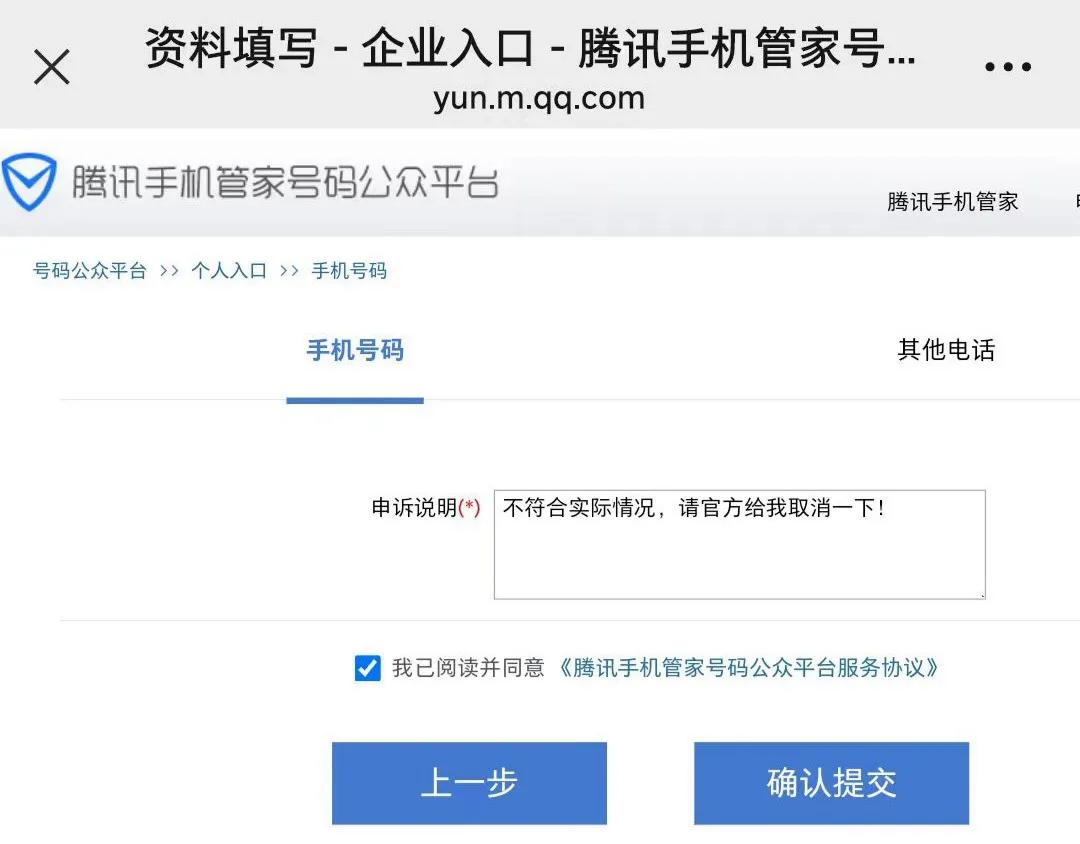This screenshot has width=1080, height=844.
Task: Click the 上一步 button
Action: (469, 783)
